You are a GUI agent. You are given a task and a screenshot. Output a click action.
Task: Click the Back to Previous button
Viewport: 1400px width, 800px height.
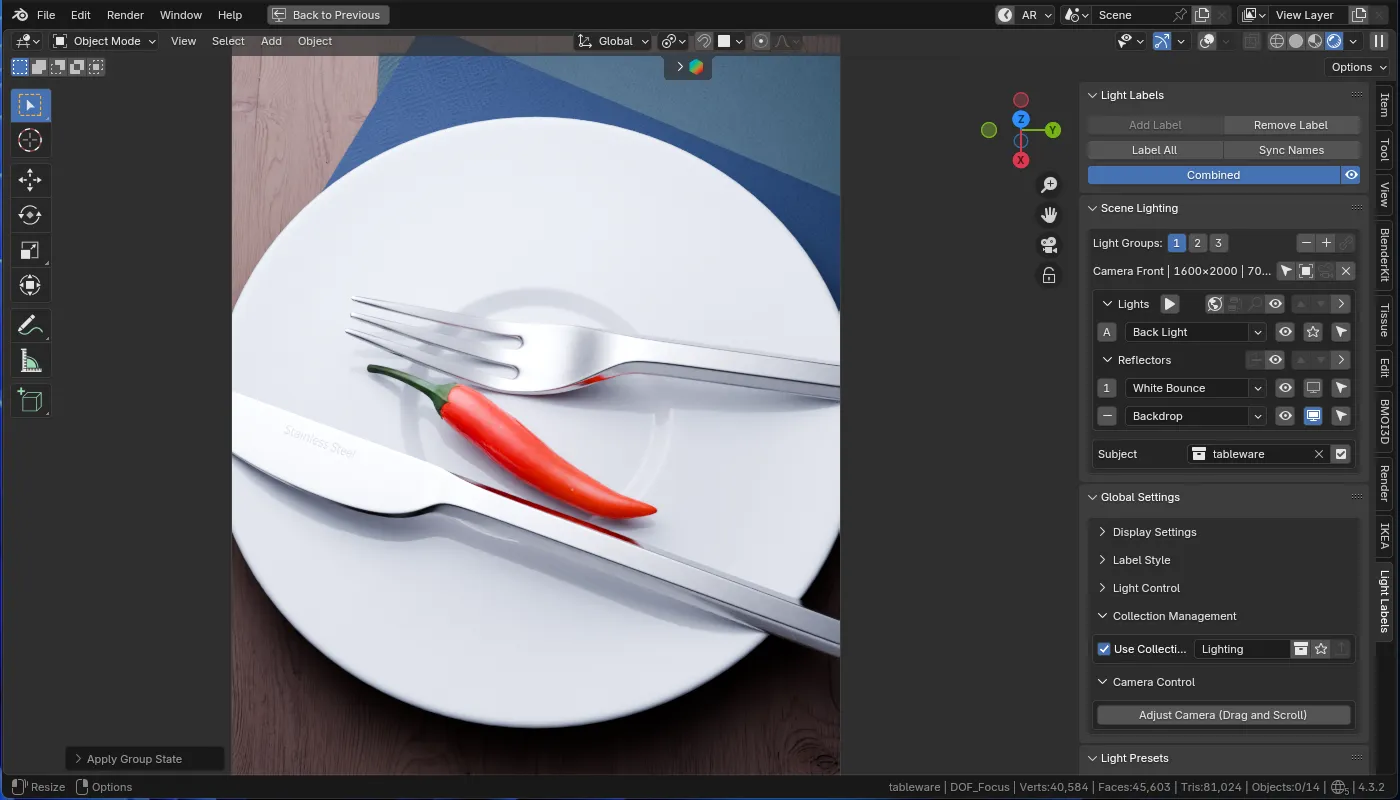pos(328,15)
